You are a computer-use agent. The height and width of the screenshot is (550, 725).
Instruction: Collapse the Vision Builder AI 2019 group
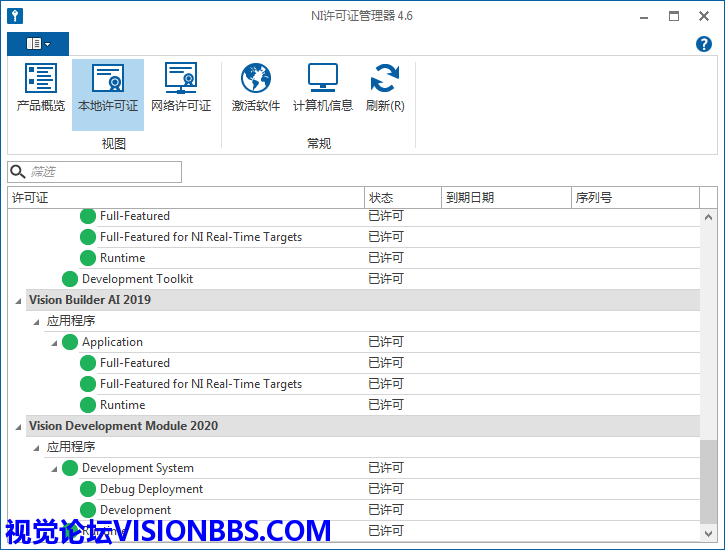click(x=17, y=300)
